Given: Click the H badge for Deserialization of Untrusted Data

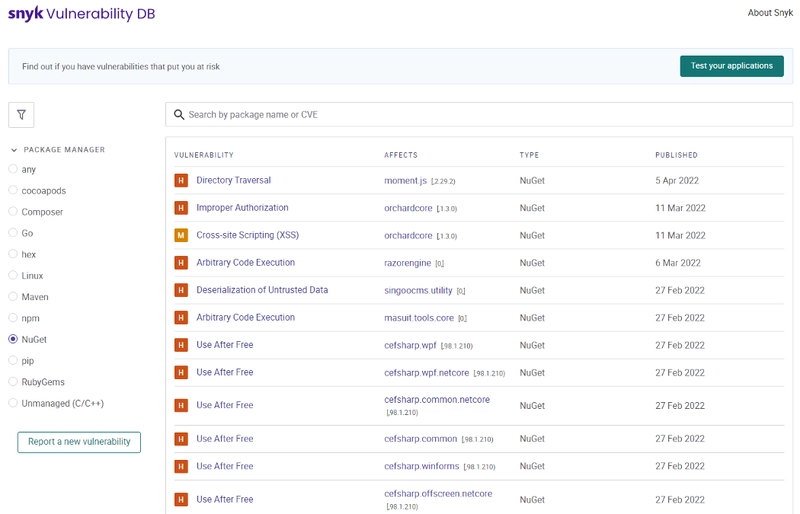Looking at the screenshot, I should [181, 290].
